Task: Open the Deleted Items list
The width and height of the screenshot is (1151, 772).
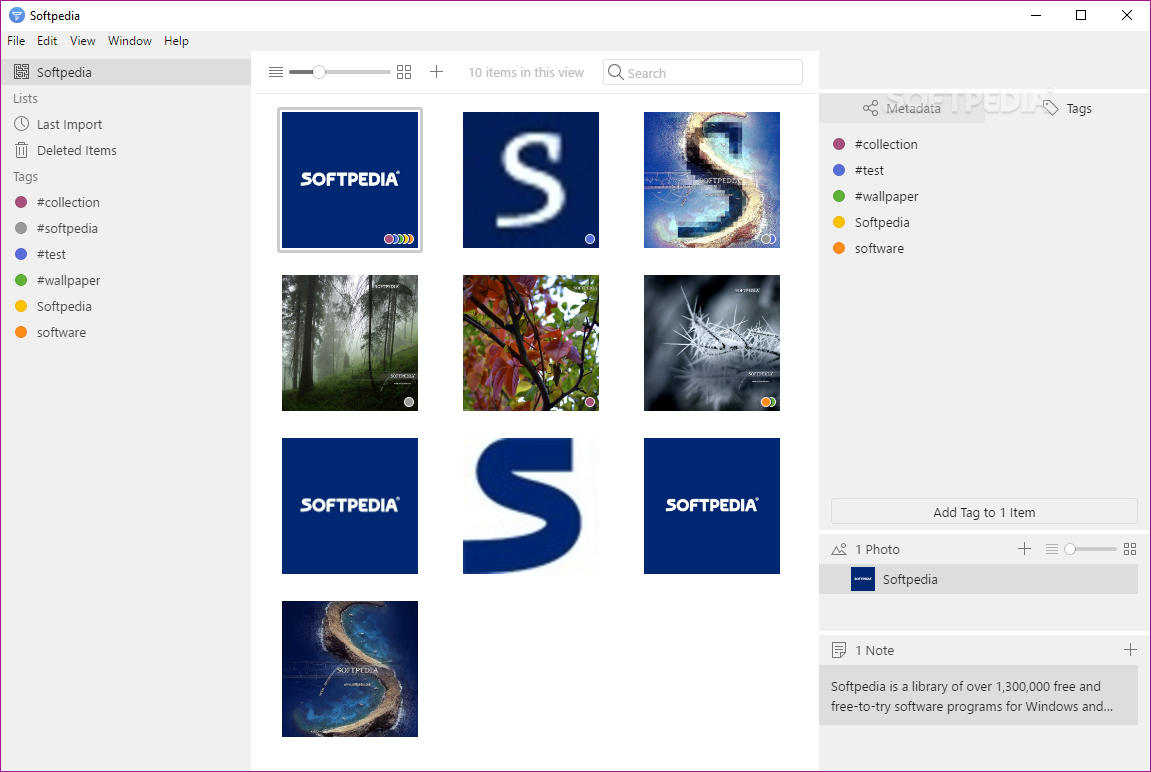Action: click(x=126, y=150)
